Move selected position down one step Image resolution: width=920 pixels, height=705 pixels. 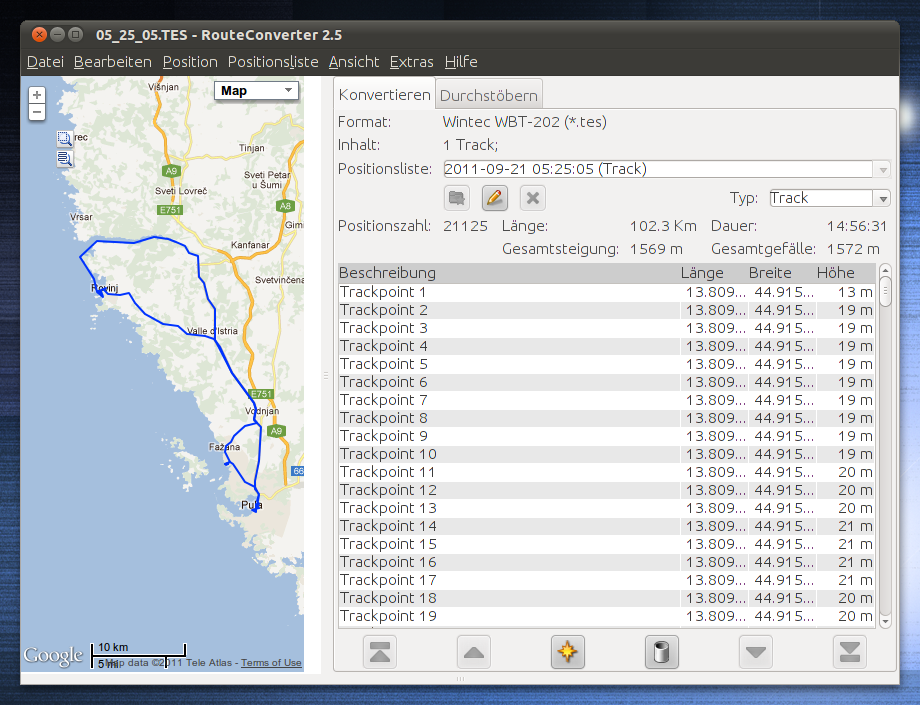pos(757,653)
